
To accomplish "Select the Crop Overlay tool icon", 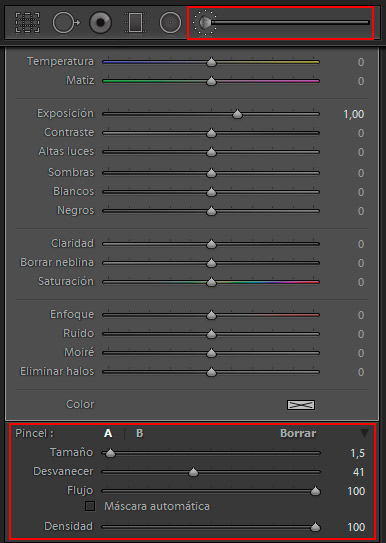I will click(27, 23).
